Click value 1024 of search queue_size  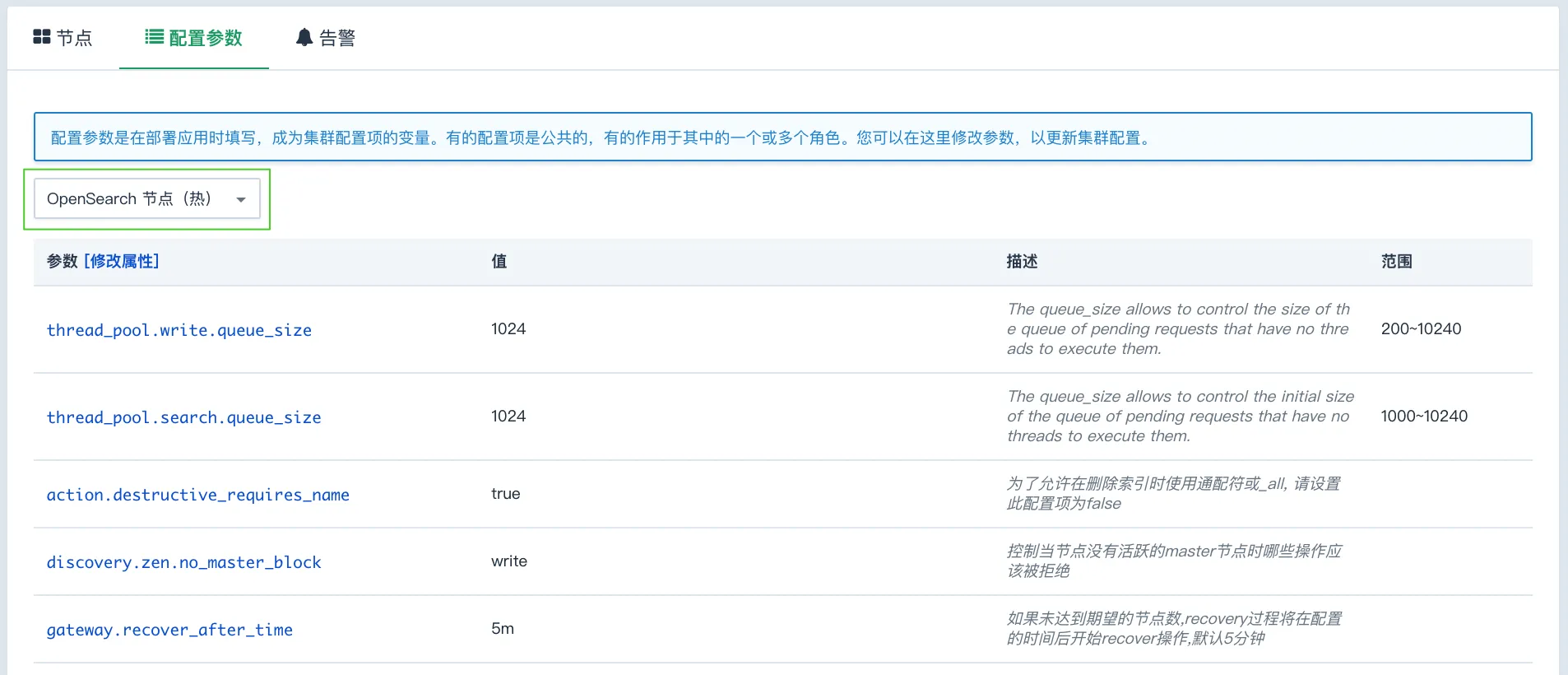(x=508, y=417)
